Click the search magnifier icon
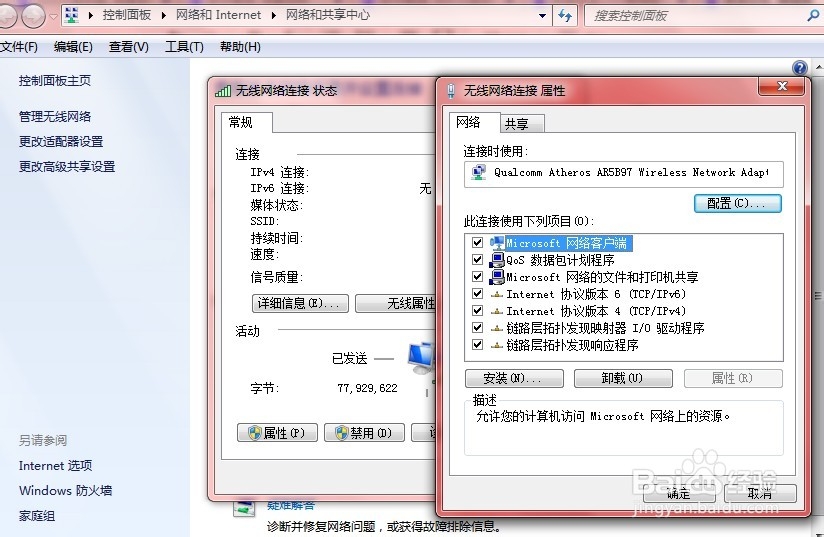824x537 pixels. pos(812,16)
